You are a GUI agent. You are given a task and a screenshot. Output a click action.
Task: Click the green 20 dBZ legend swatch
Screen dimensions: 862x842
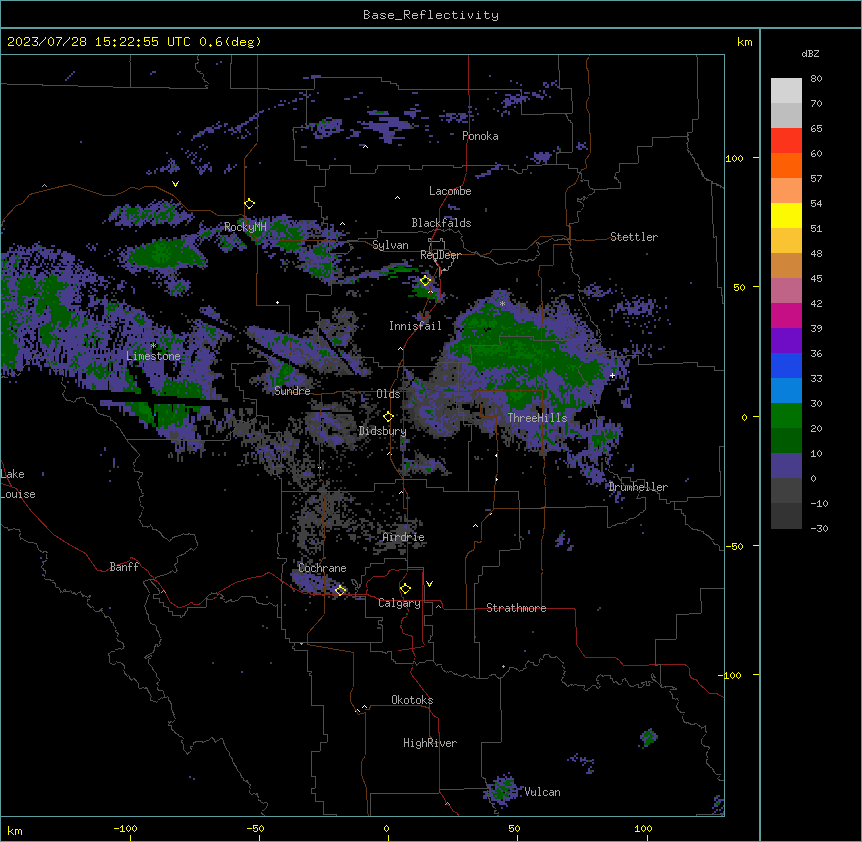click(786, 416)
